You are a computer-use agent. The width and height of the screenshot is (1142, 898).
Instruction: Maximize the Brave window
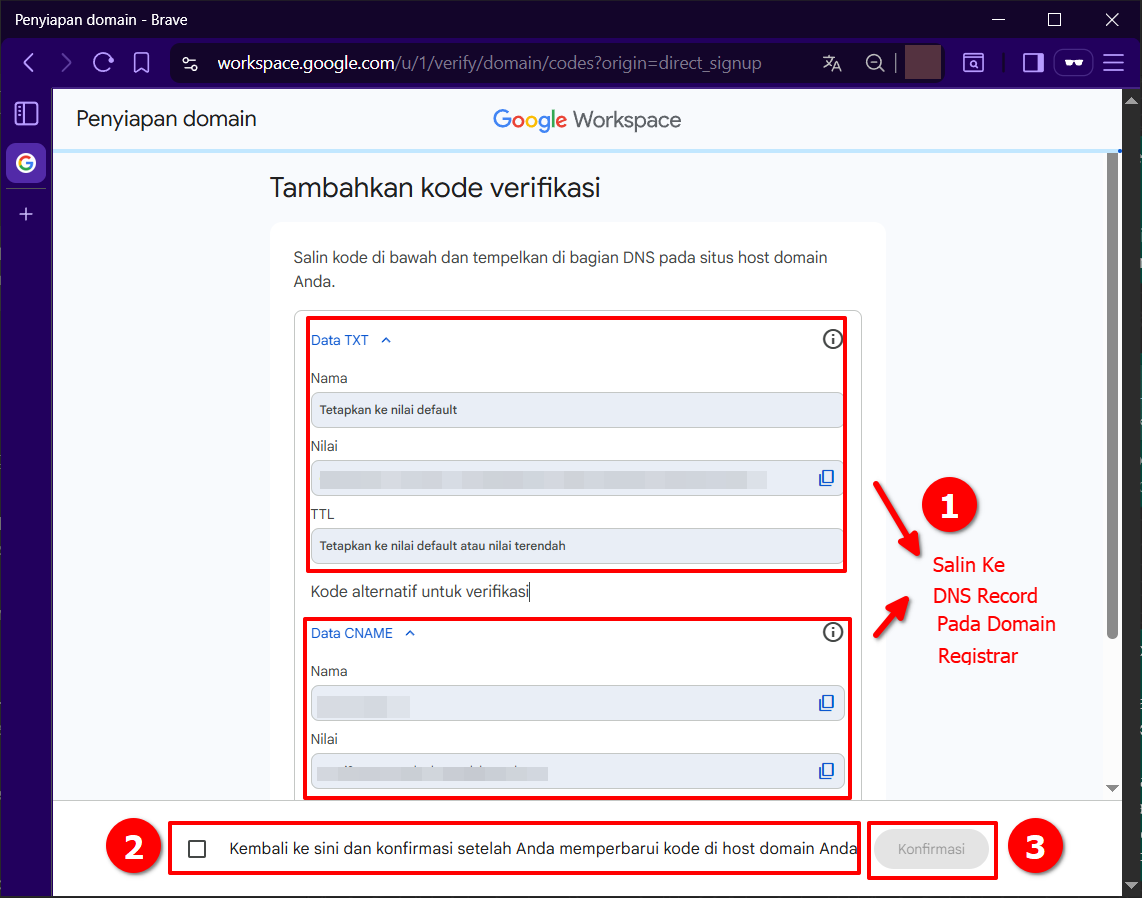1054,20
